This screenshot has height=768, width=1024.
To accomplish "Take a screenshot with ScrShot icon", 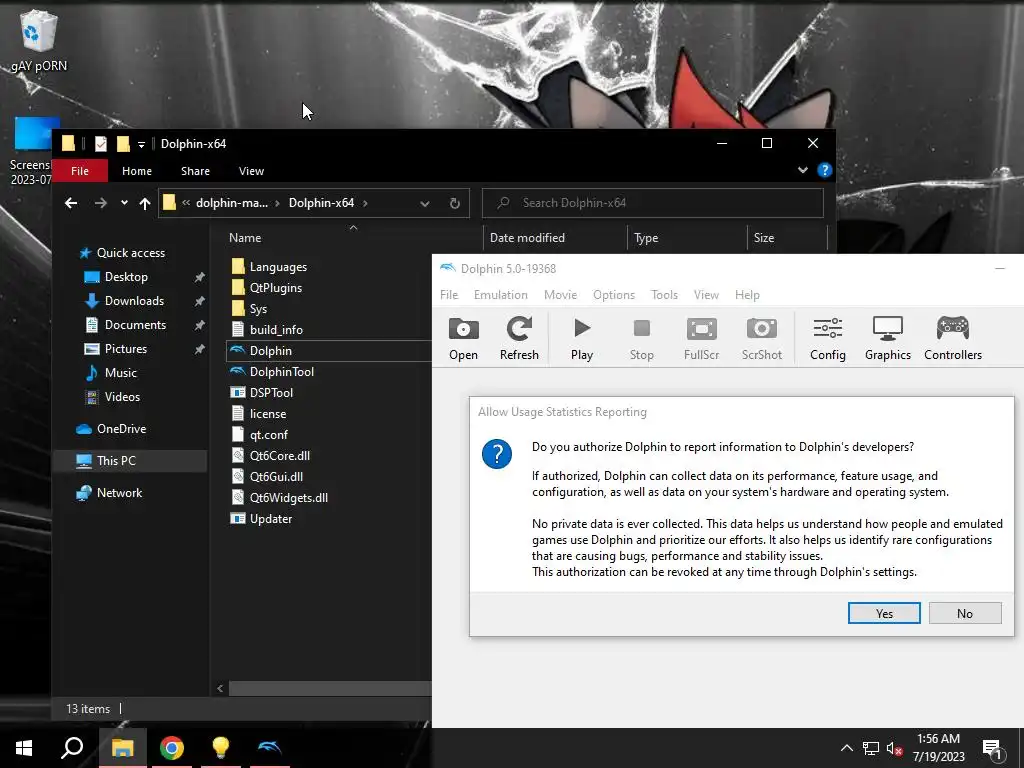I will pos(761,339).
